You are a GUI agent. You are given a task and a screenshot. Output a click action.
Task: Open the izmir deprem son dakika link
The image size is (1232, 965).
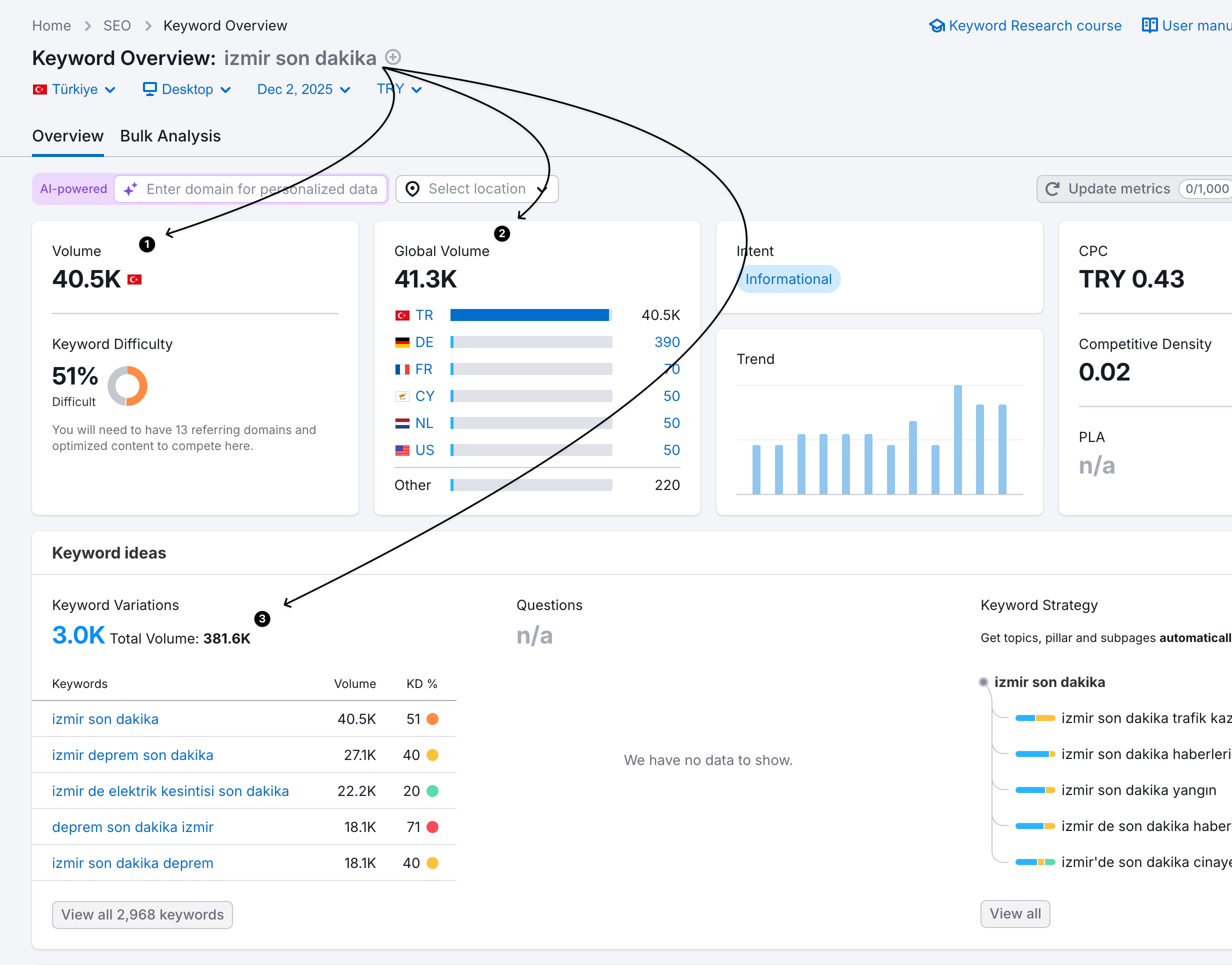132,755
